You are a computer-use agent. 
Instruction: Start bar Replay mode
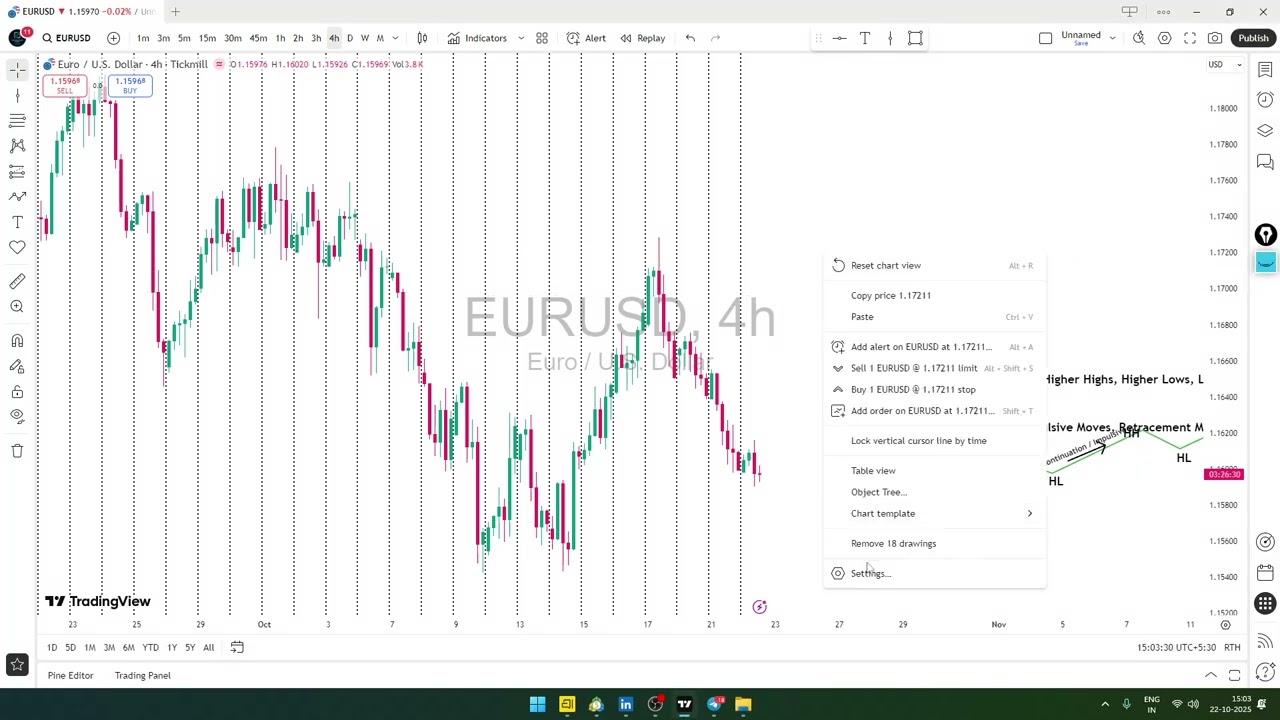pyautogui.click(x=642, y=38)
